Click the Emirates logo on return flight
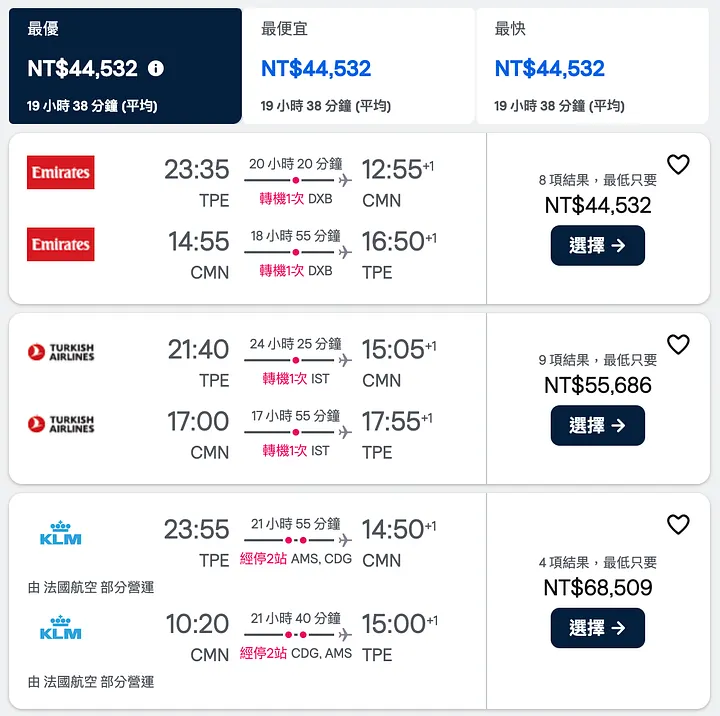Image resolution: width=720 pixels, height=716 pixels. coord(61,244)
